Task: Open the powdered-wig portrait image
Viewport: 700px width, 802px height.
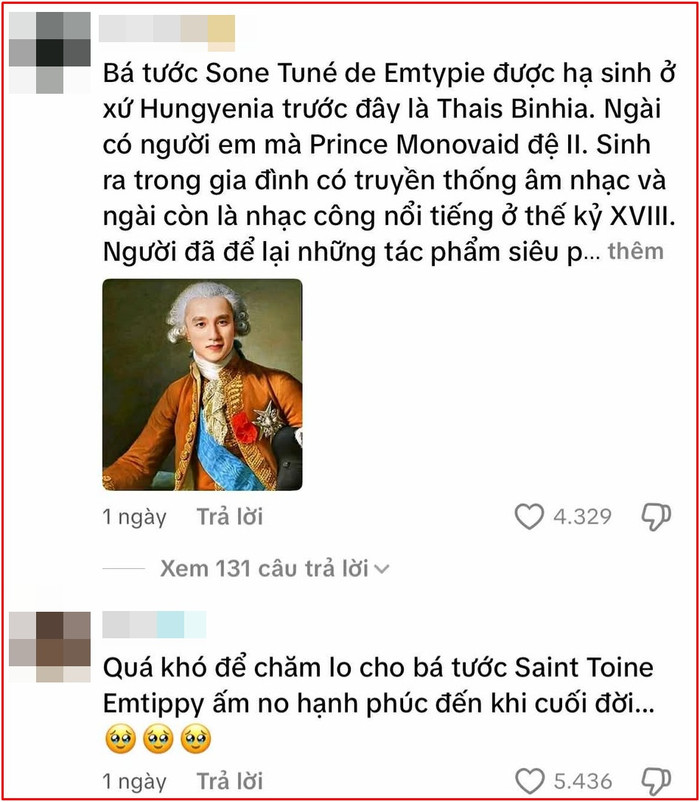Action: (x=202, y=385)
